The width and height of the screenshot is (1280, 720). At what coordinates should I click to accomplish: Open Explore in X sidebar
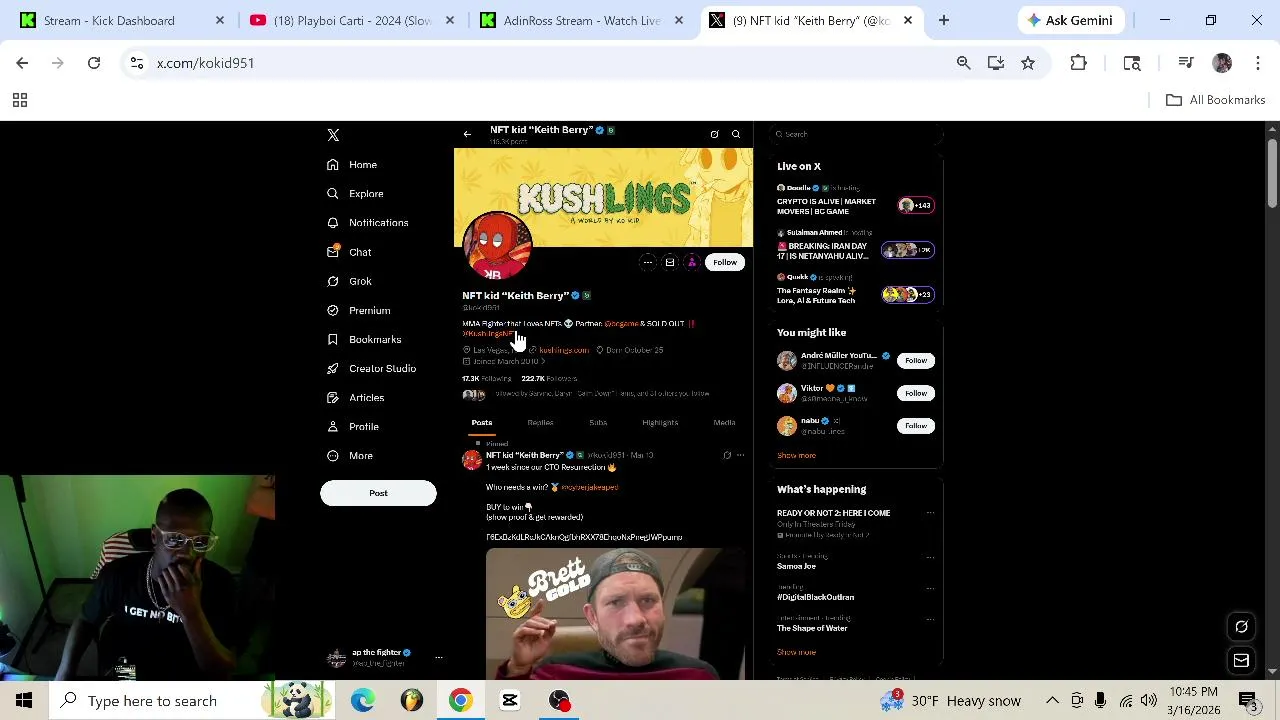355,193
